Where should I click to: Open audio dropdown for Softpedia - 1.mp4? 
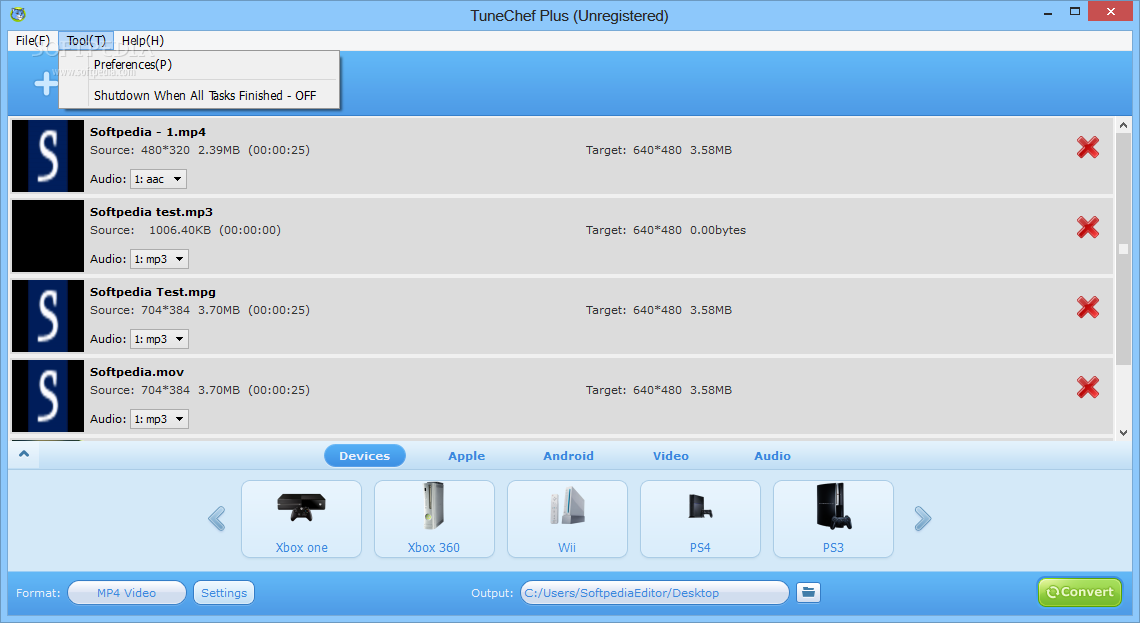pos(158,179)
